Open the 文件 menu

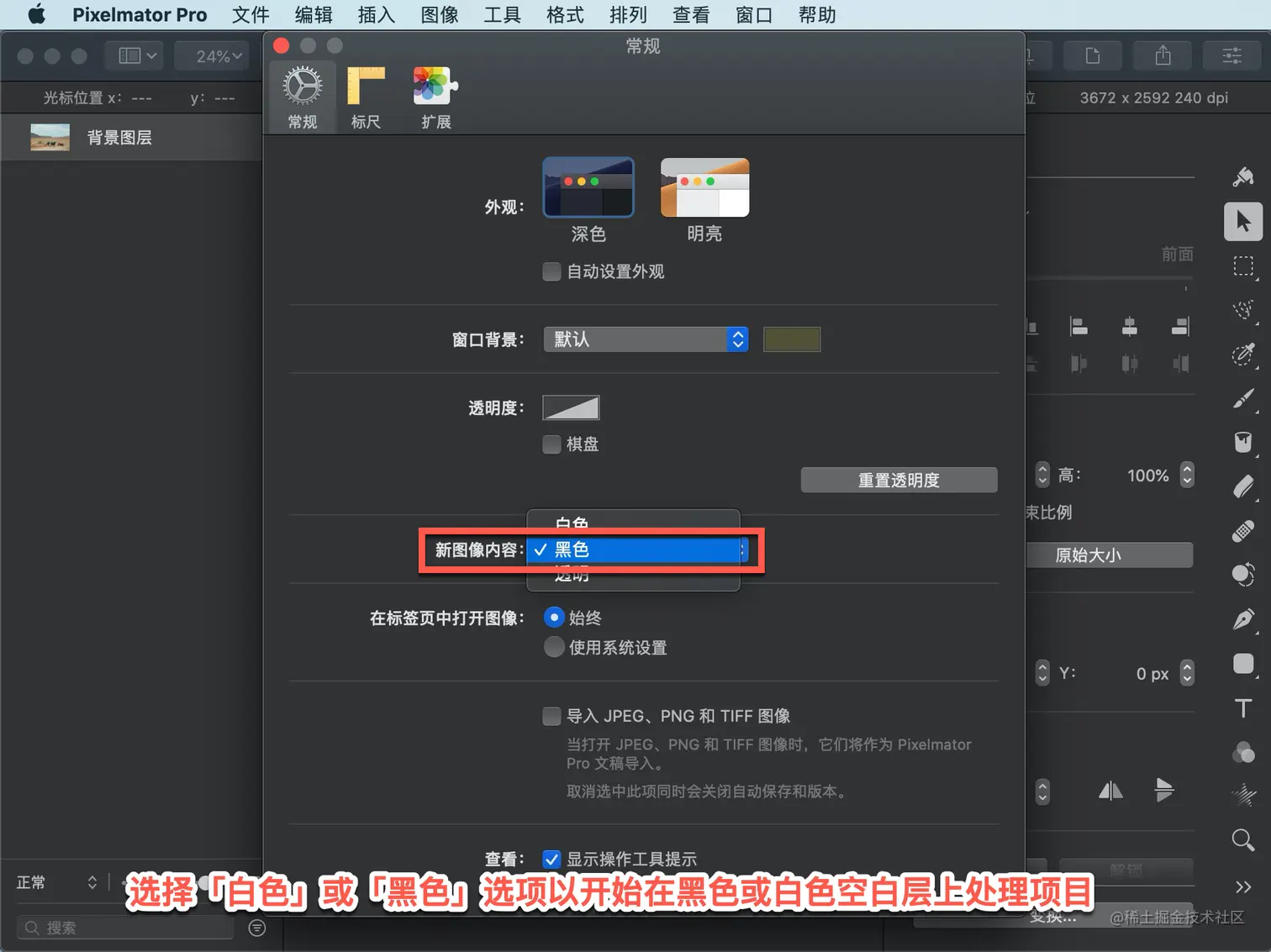coord(251,15)
